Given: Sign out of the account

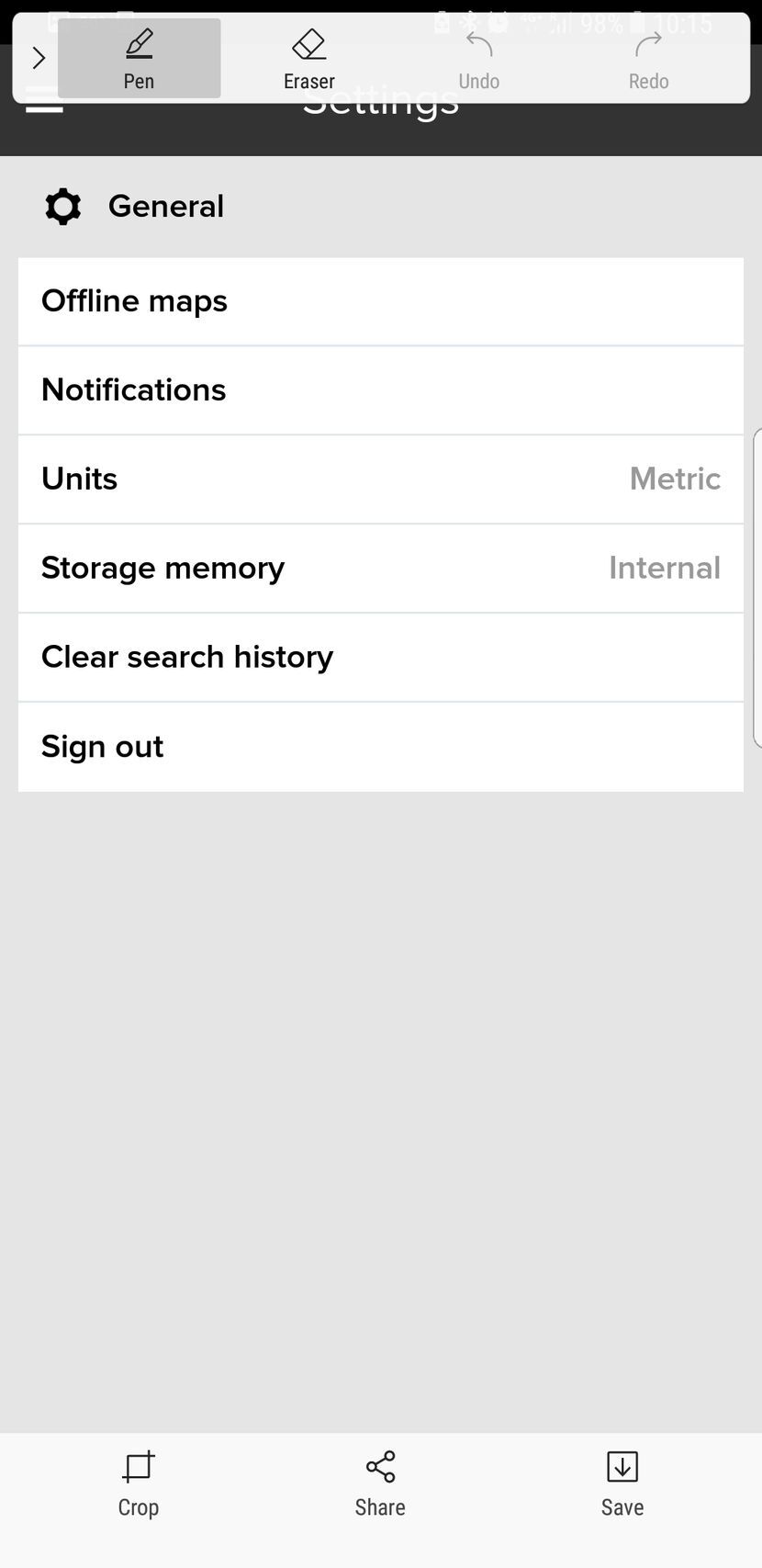Looking at the screenshot, I should click(380, 747).
